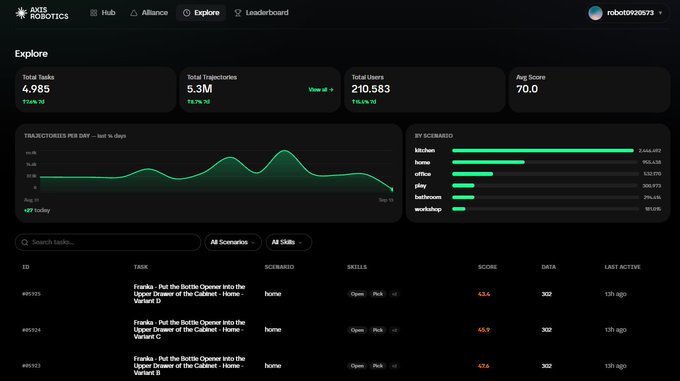Sort by the SCENARIO column header
680x381 pixels.
click(x=279, y=267)
